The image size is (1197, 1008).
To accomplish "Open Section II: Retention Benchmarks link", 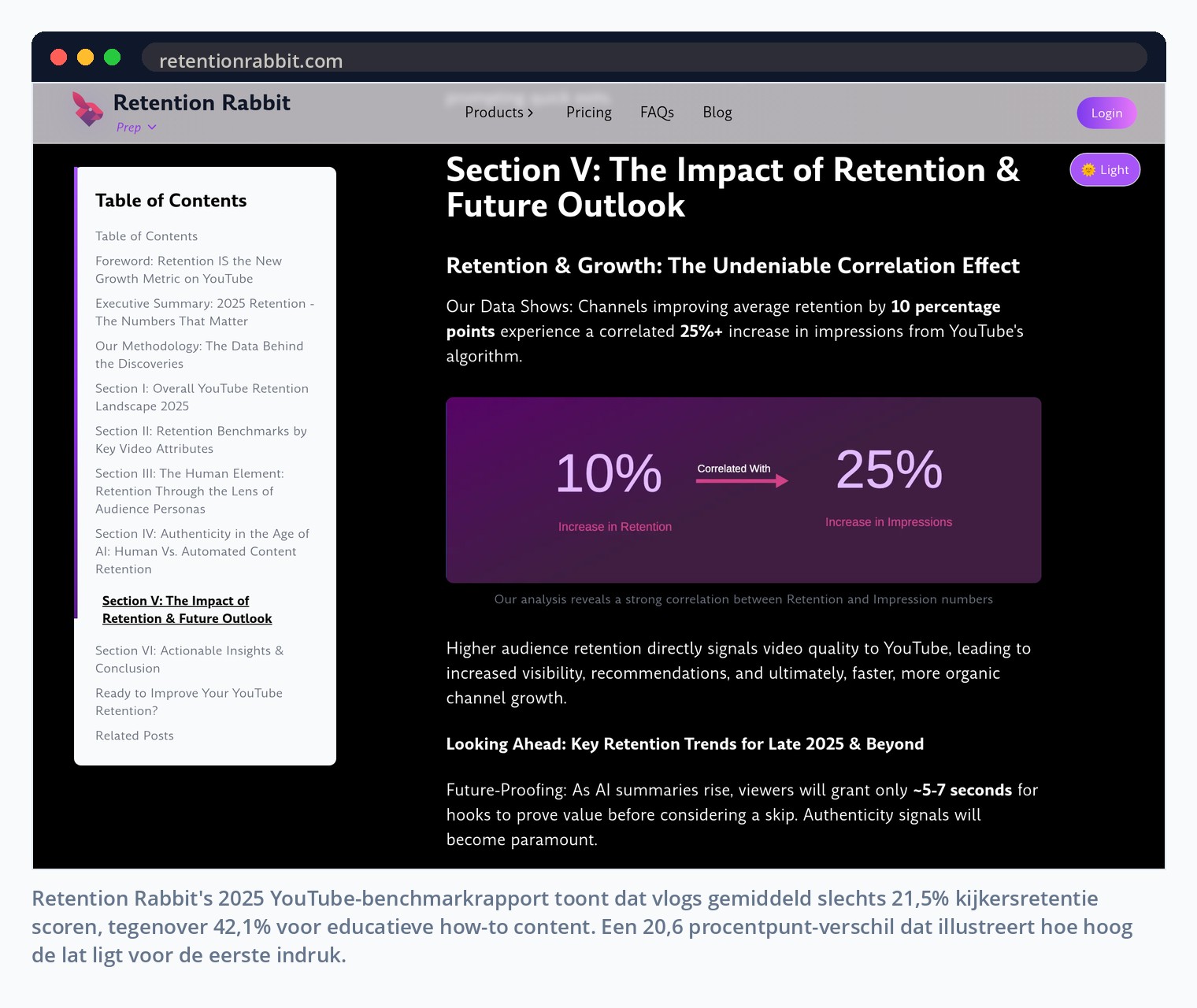I will (x=201, y=439).
